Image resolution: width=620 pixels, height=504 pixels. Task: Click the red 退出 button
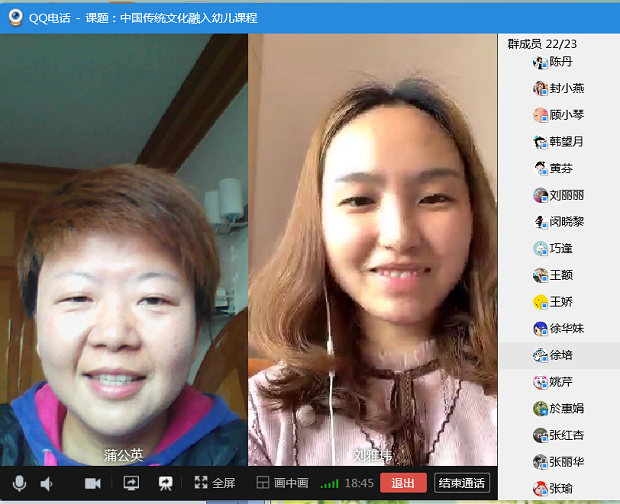click(x=403, y=483)
